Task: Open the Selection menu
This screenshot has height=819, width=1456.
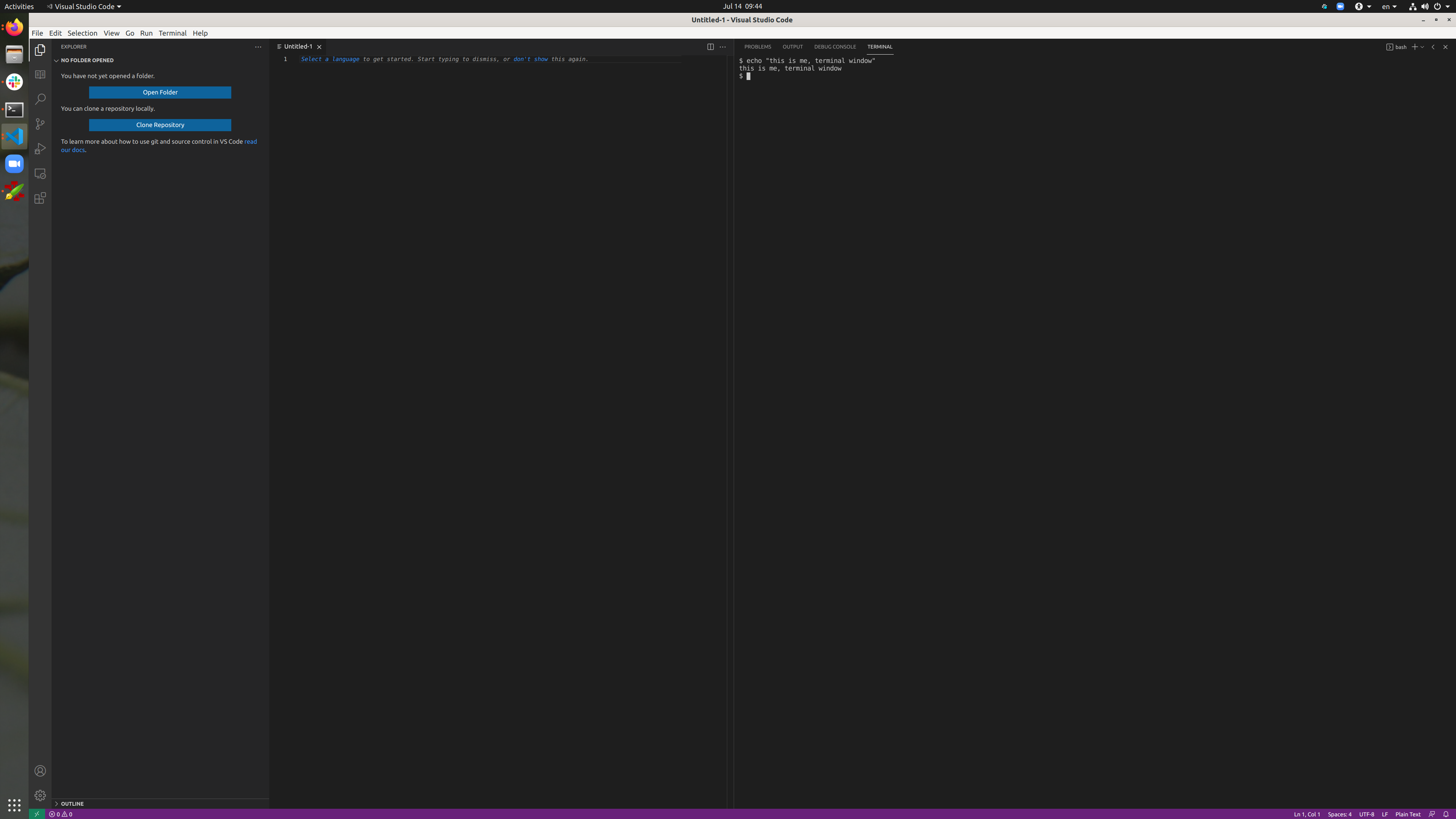Action: 83,33
